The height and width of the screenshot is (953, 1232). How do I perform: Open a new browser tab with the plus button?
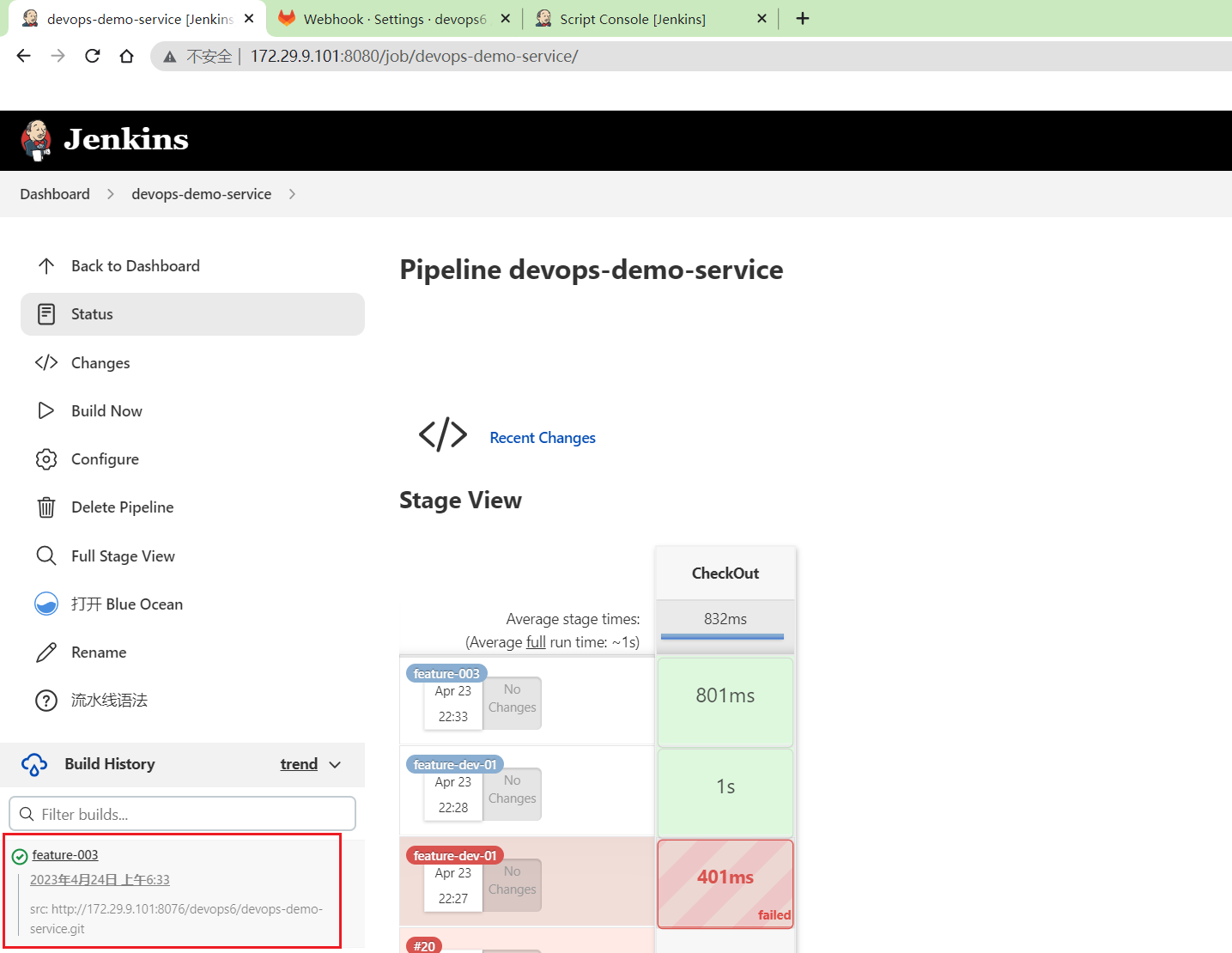(x=803, y=18)
